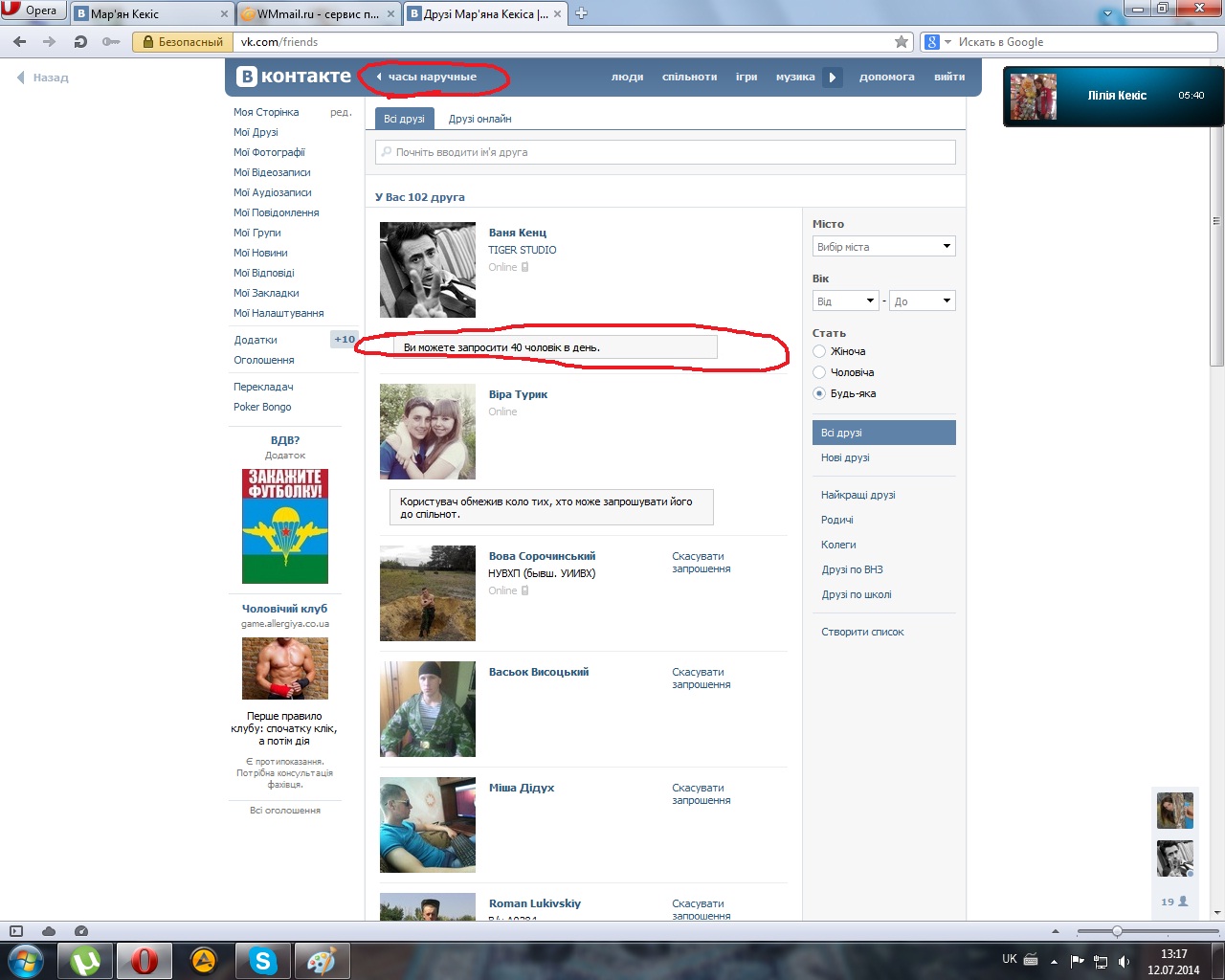
Task: Filter friends by Родичі
Action: (837, 520)
